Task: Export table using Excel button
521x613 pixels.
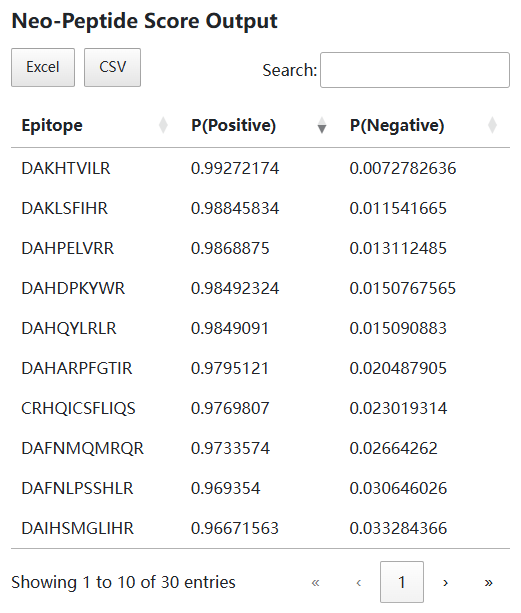Action: pos(43,67)
